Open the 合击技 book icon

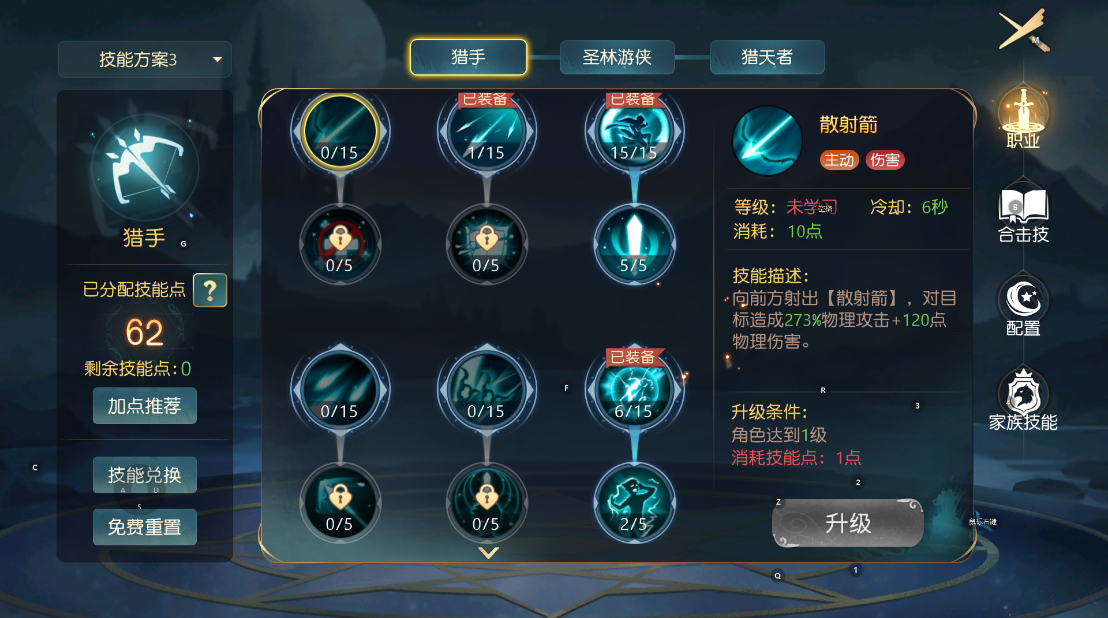[x=1023, y=215]
